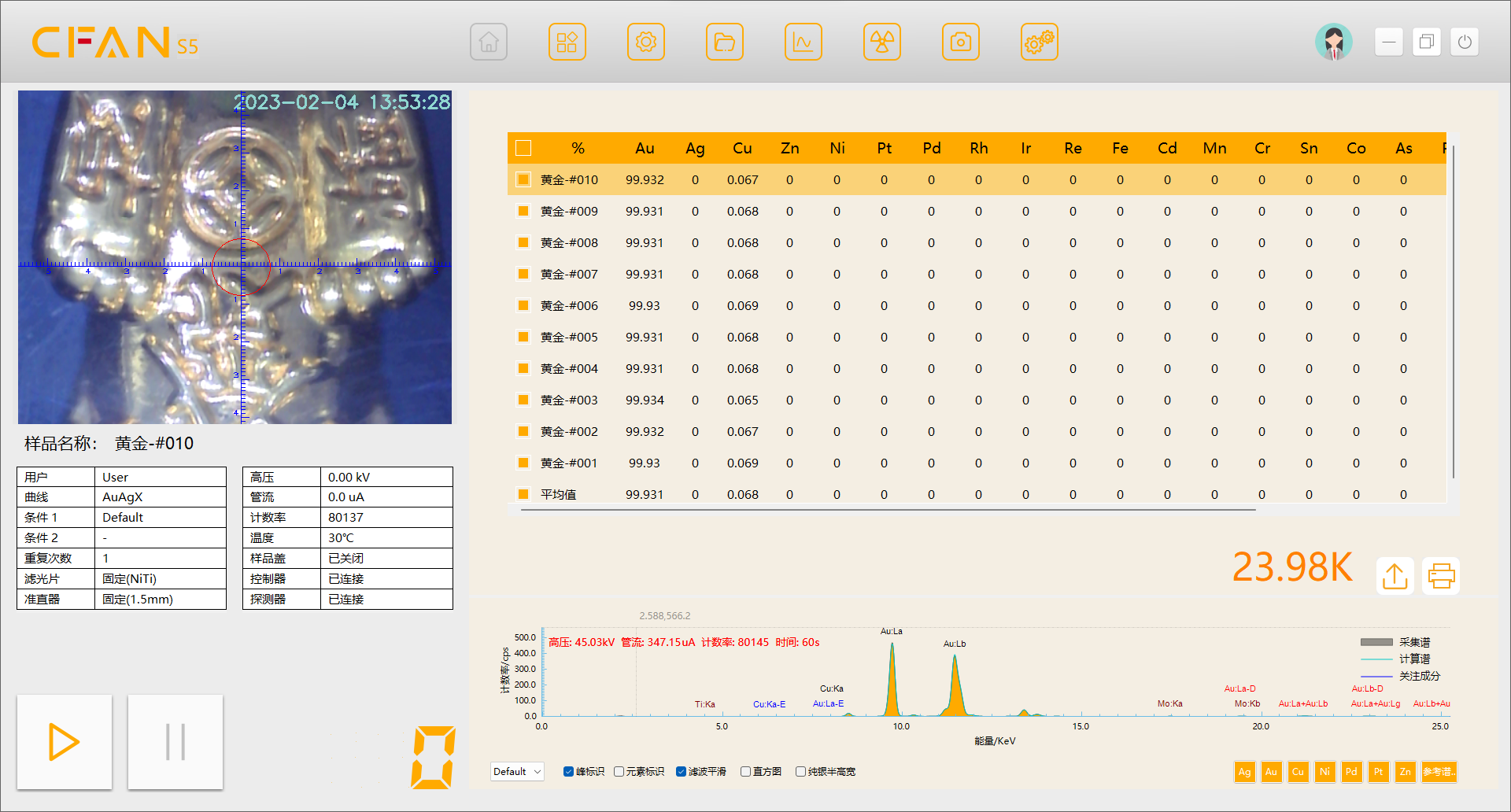Pause measurement with pause button
Screen dimensions: 1511x812
(x=175, y=742)
